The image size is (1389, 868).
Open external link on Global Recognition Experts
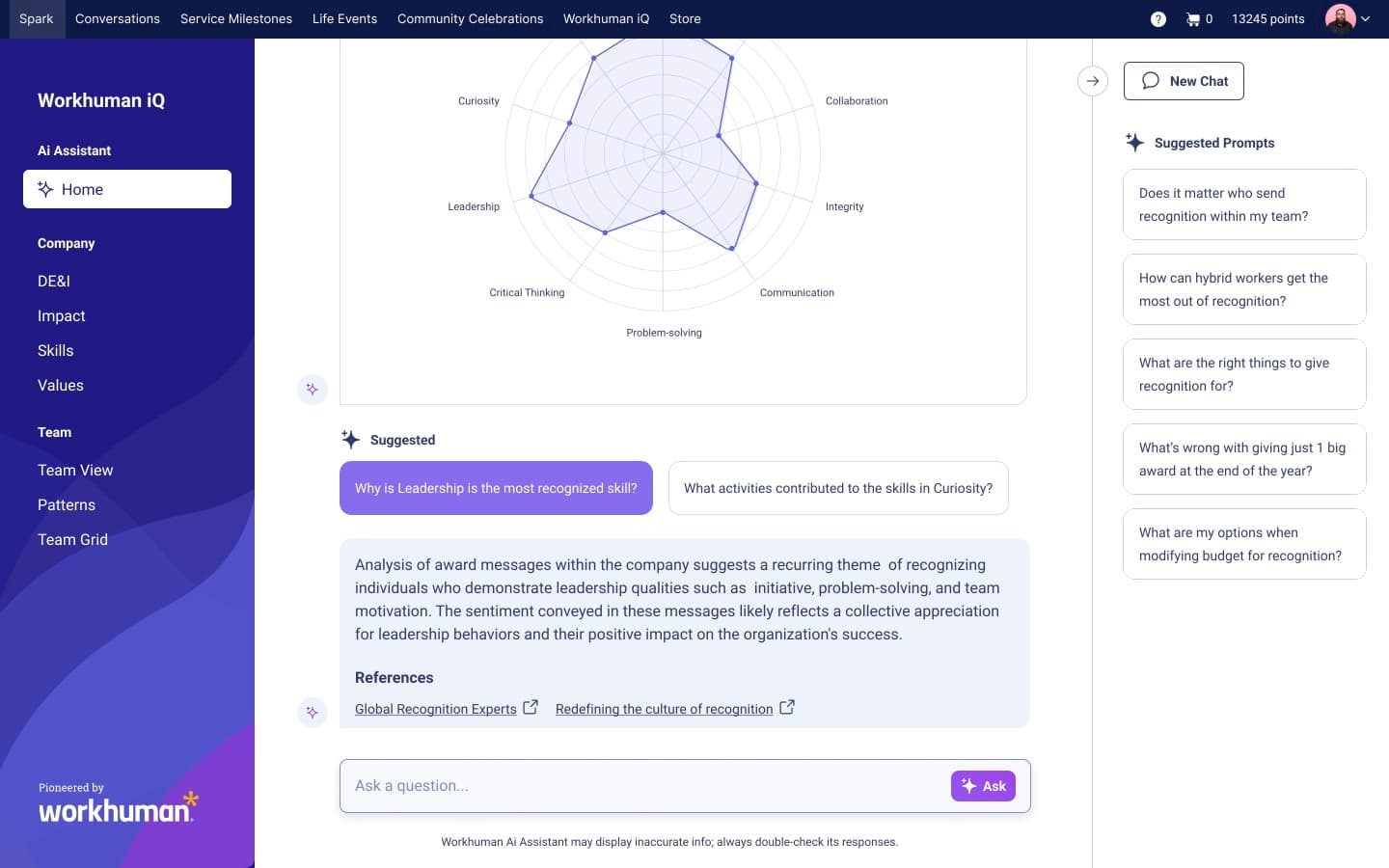[x=531, y=706]
